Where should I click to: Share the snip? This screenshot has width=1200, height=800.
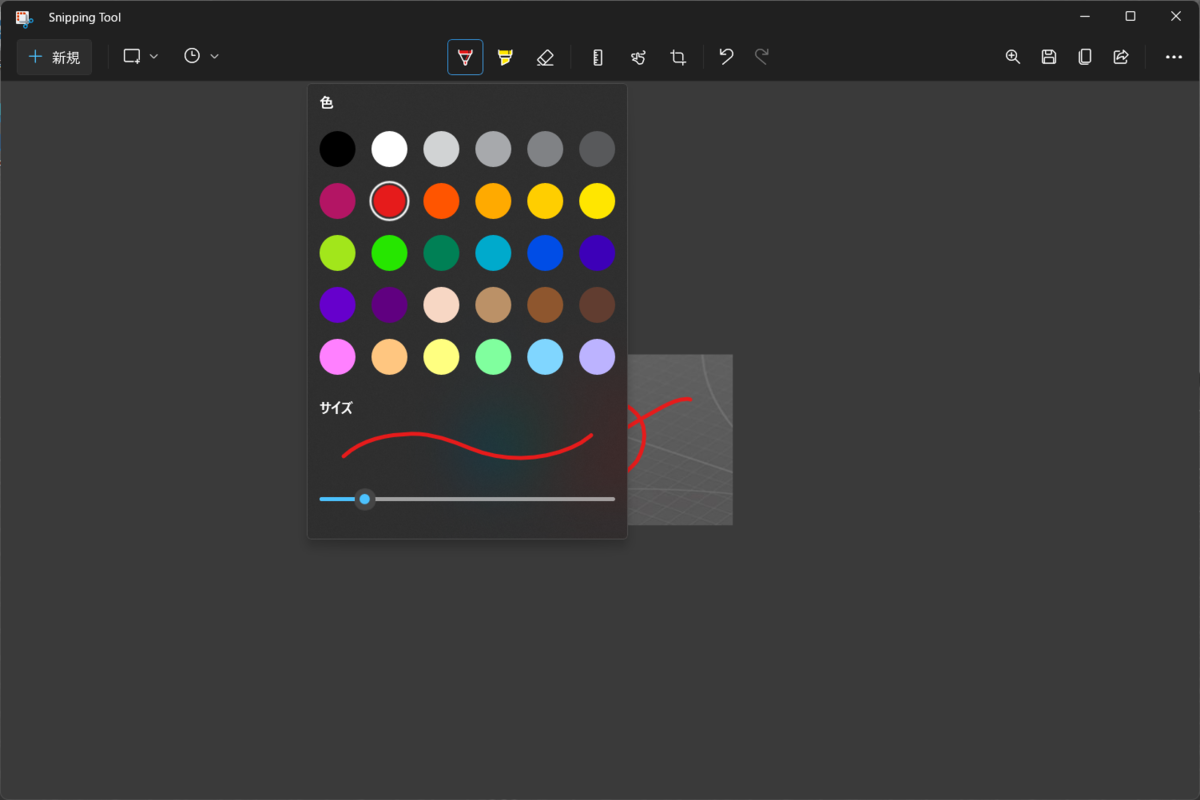point(1121,57)
